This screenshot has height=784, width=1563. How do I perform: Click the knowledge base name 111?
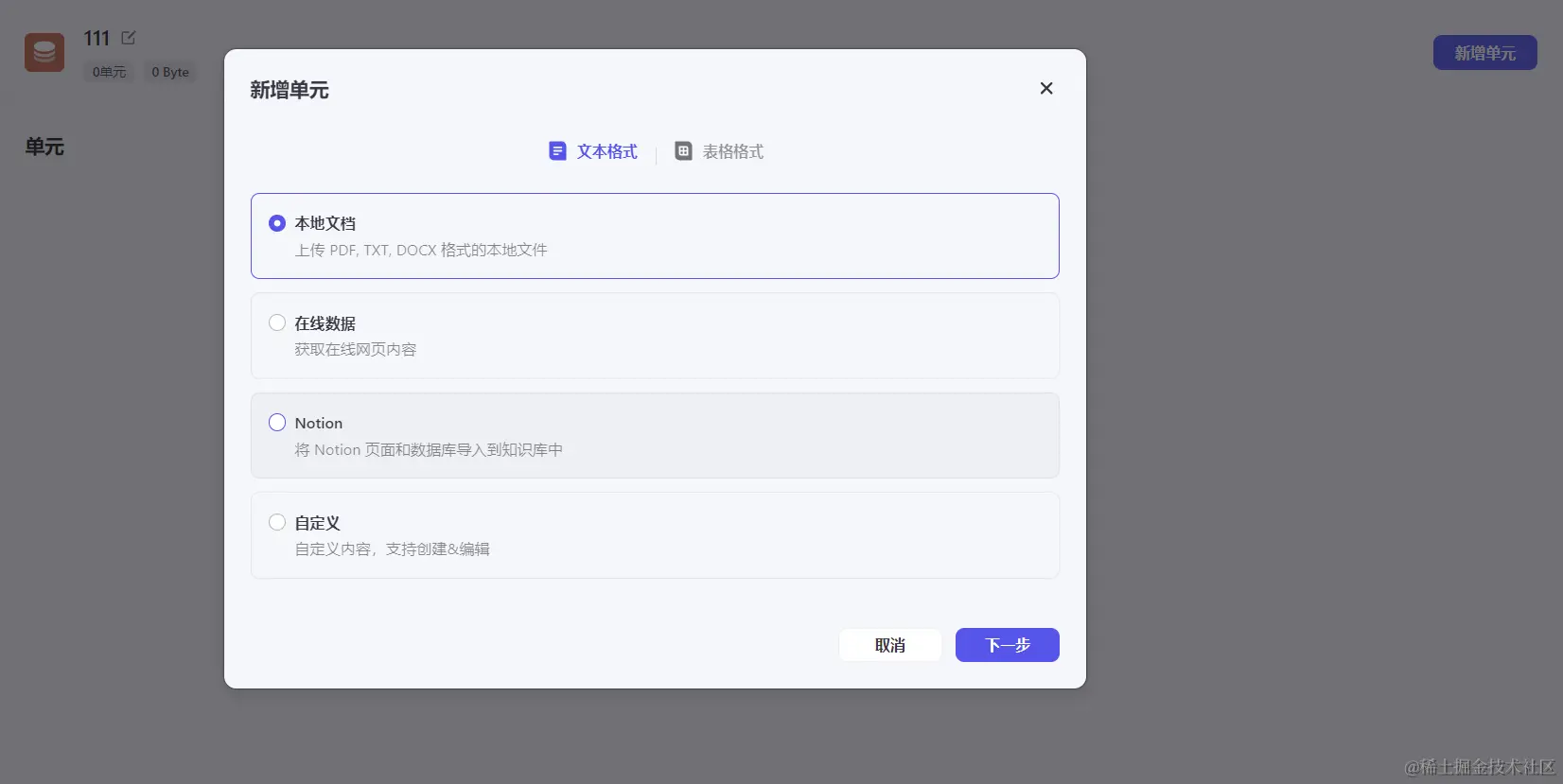(97, 38)
